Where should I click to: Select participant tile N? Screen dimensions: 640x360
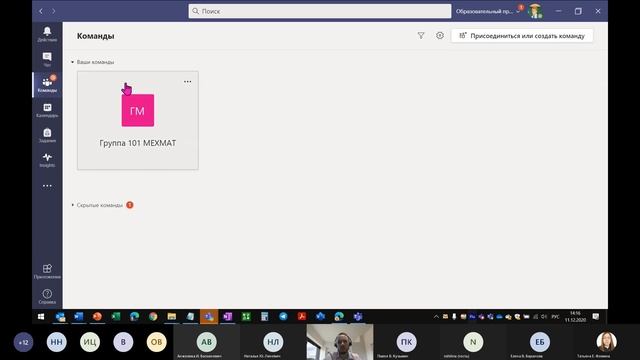tap(473, 342)
